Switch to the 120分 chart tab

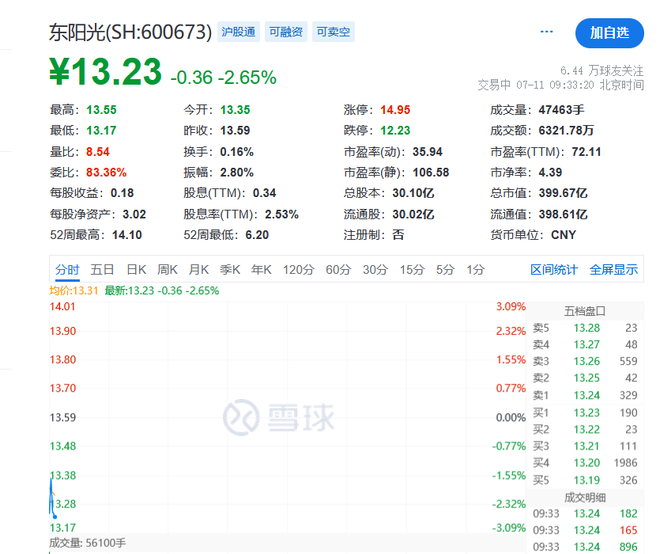(298, 269)
